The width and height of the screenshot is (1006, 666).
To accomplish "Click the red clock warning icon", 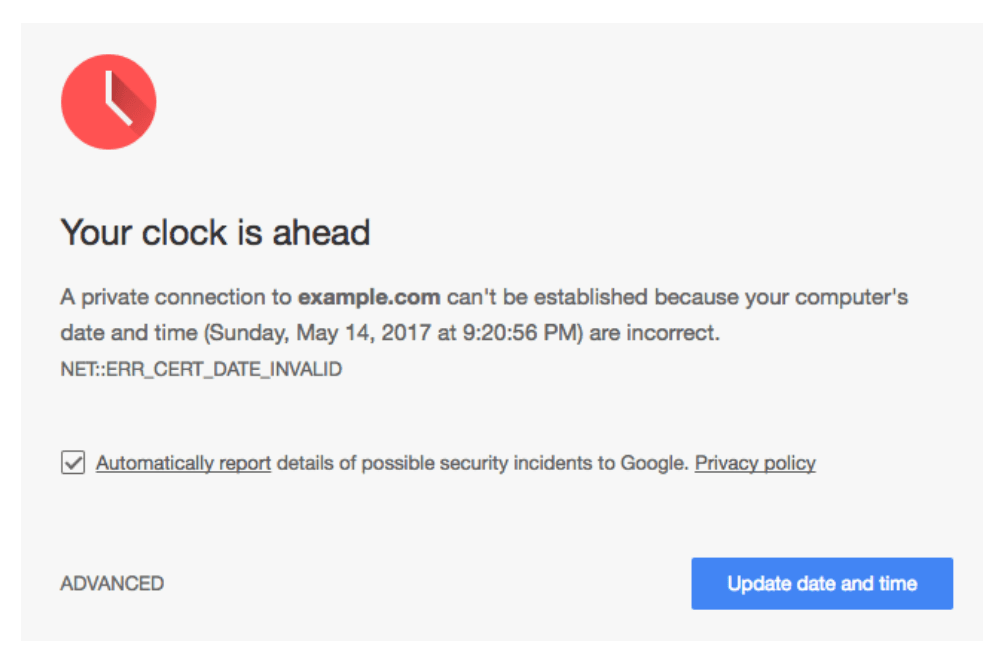I will (x=108, y=102).
